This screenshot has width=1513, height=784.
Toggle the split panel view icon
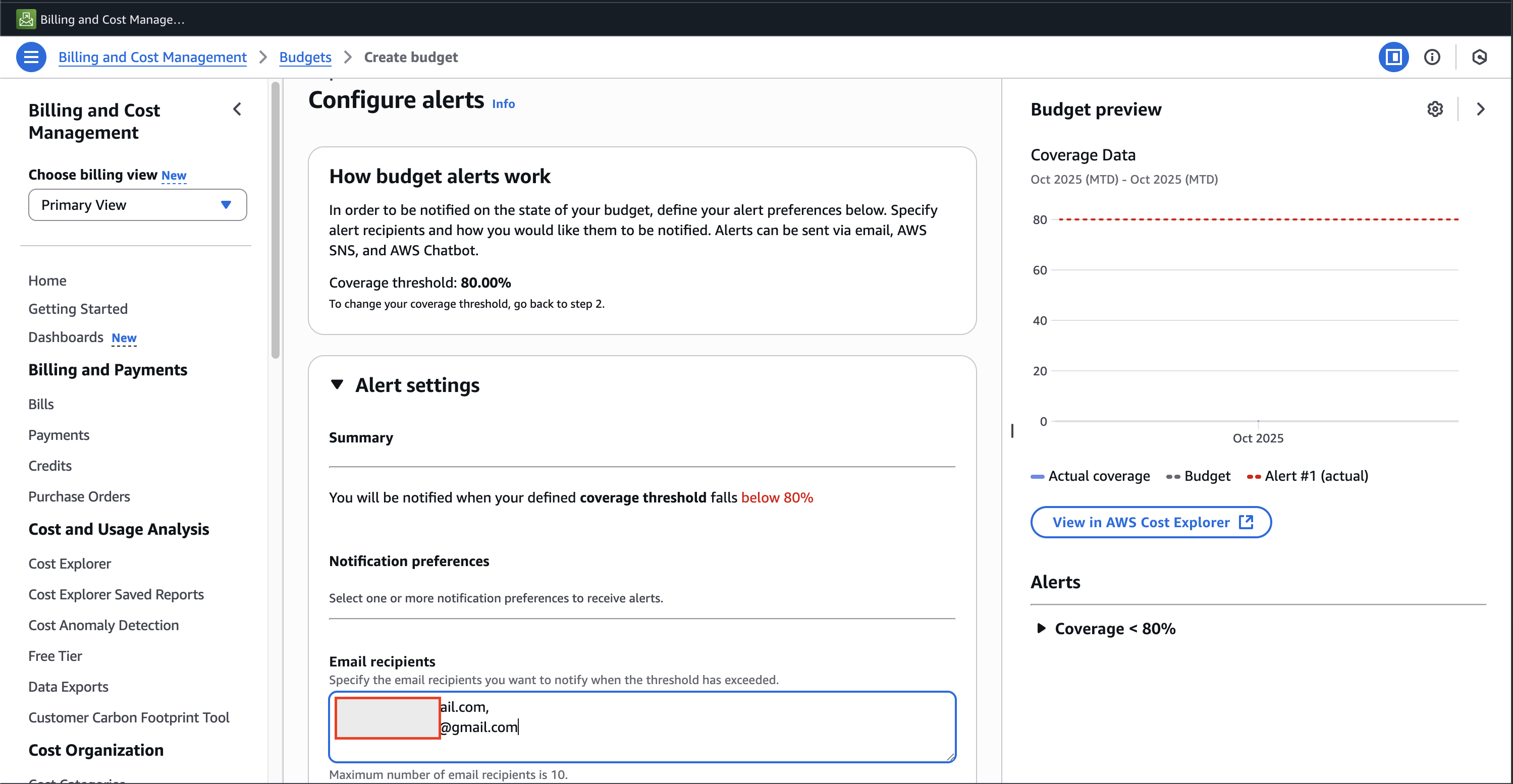click(1392, 57)
